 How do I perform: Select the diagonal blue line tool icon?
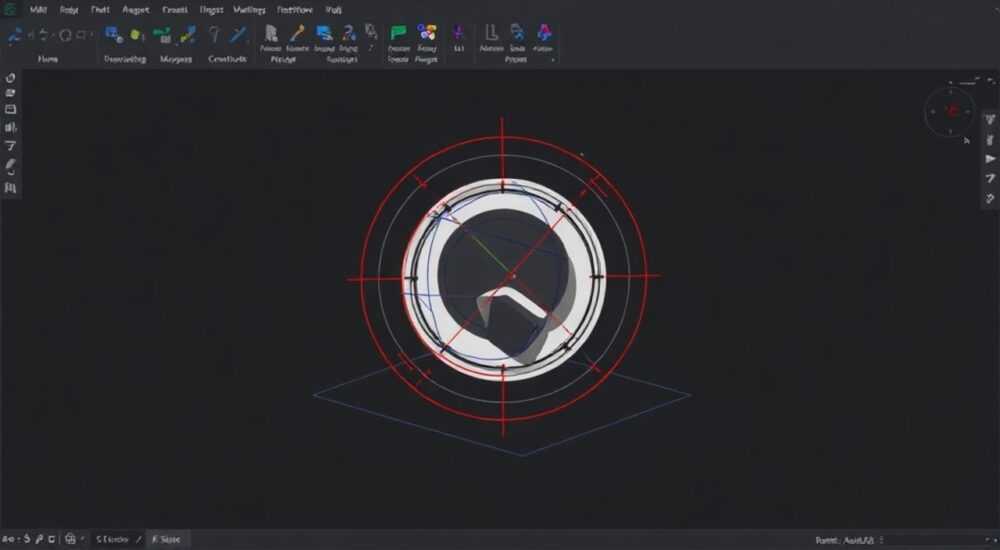[238, 34]
